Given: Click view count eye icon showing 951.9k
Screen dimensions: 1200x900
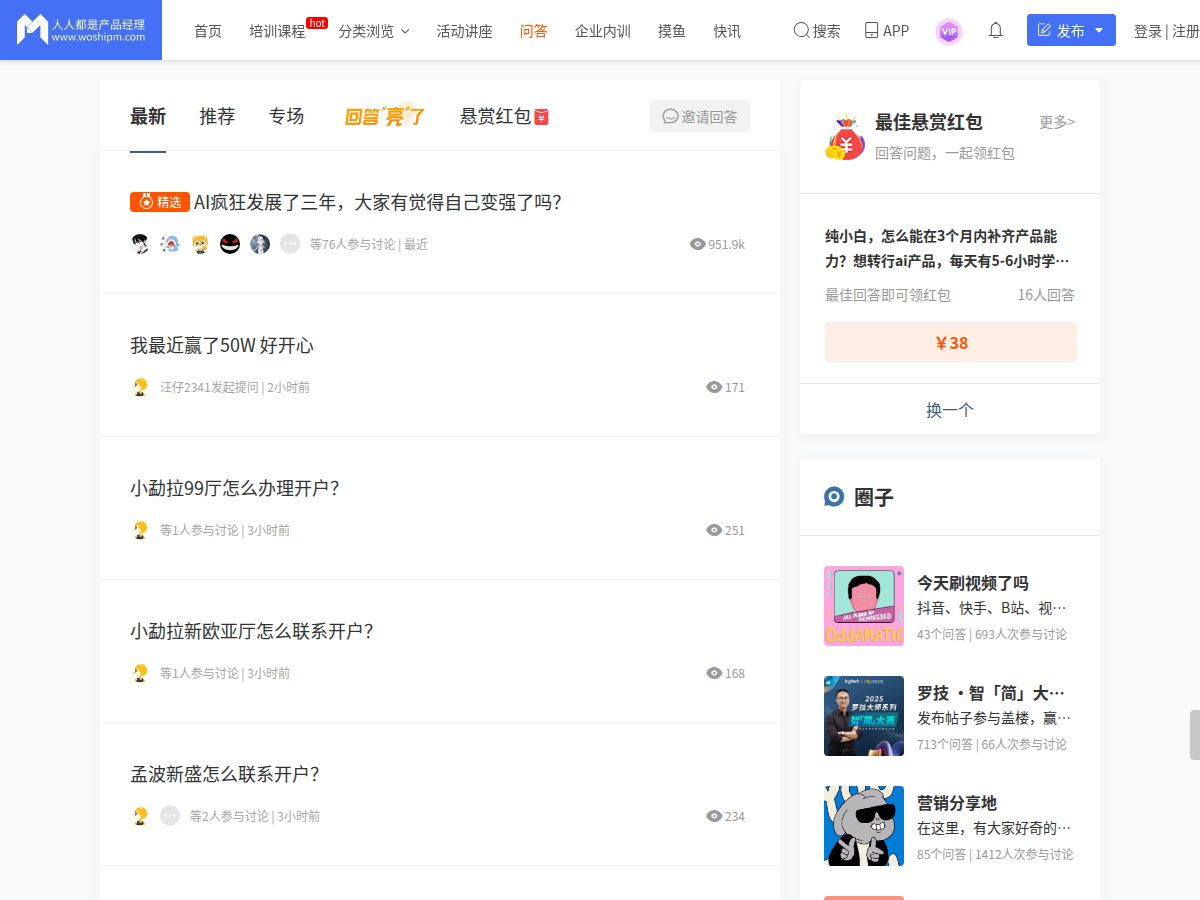Looking at the screenshot, I should pos(697,244).
